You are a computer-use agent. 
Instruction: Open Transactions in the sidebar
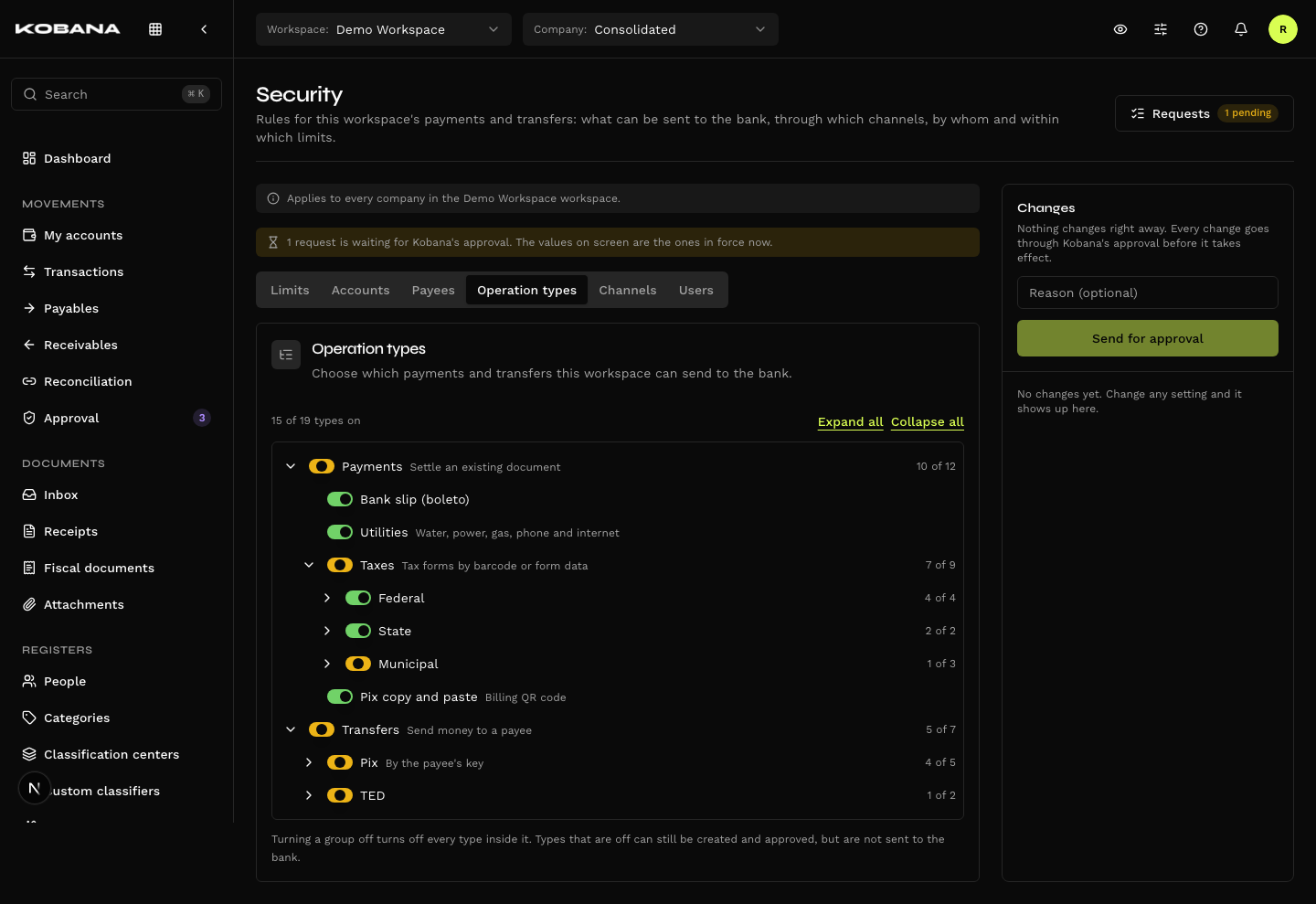(x=116, y=271)
